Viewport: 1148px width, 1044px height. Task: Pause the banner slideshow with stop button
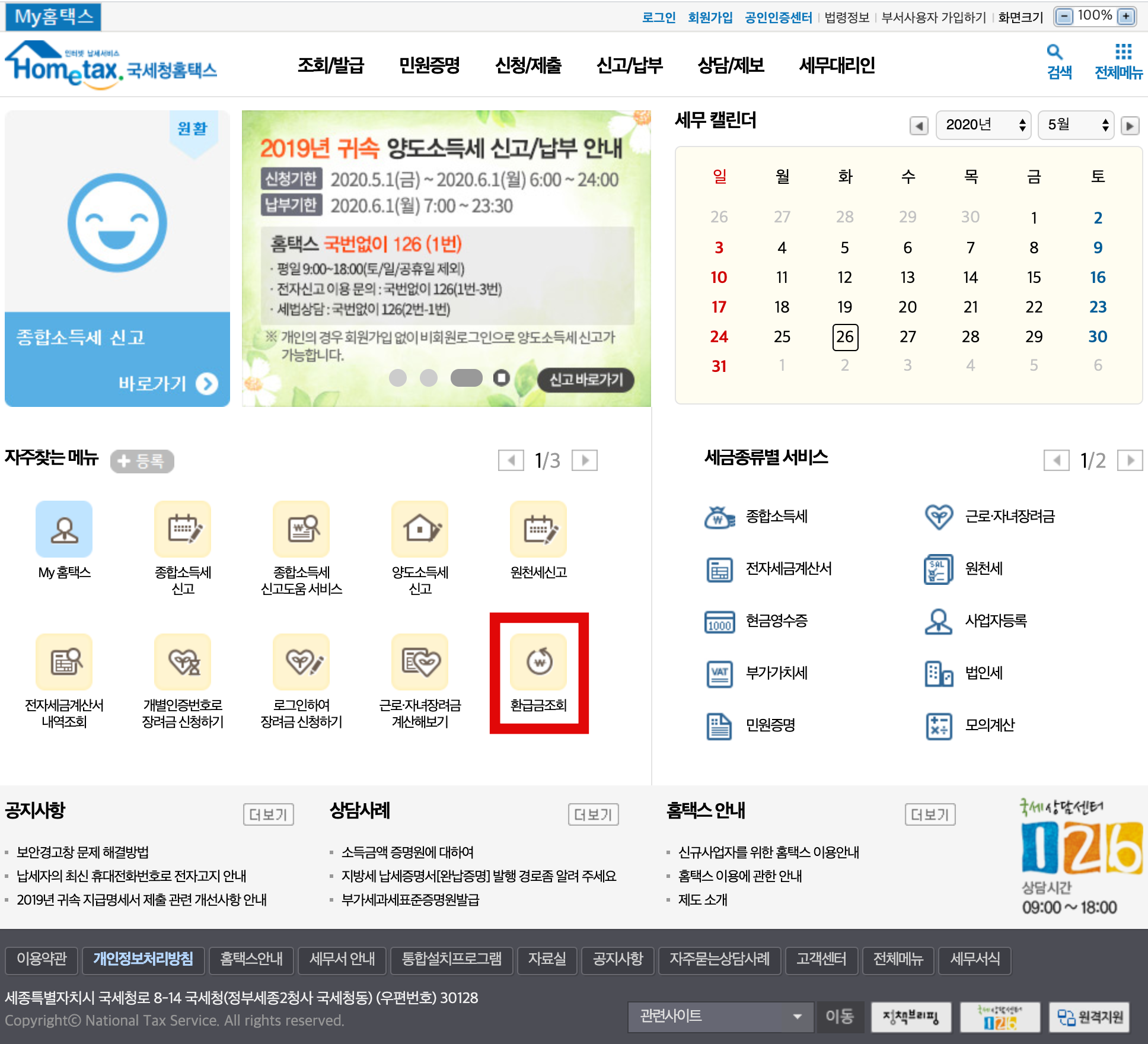[x=502, y=378]
